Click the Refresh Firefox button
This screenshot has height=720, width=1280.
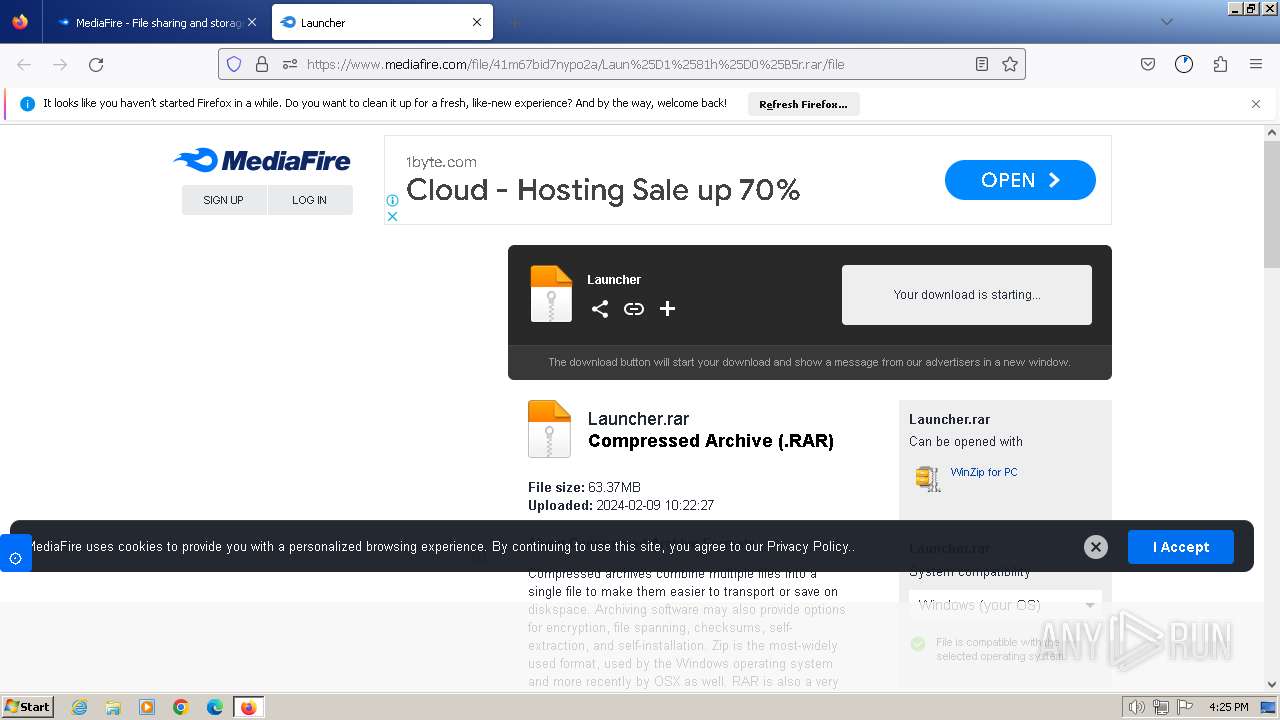803,104
